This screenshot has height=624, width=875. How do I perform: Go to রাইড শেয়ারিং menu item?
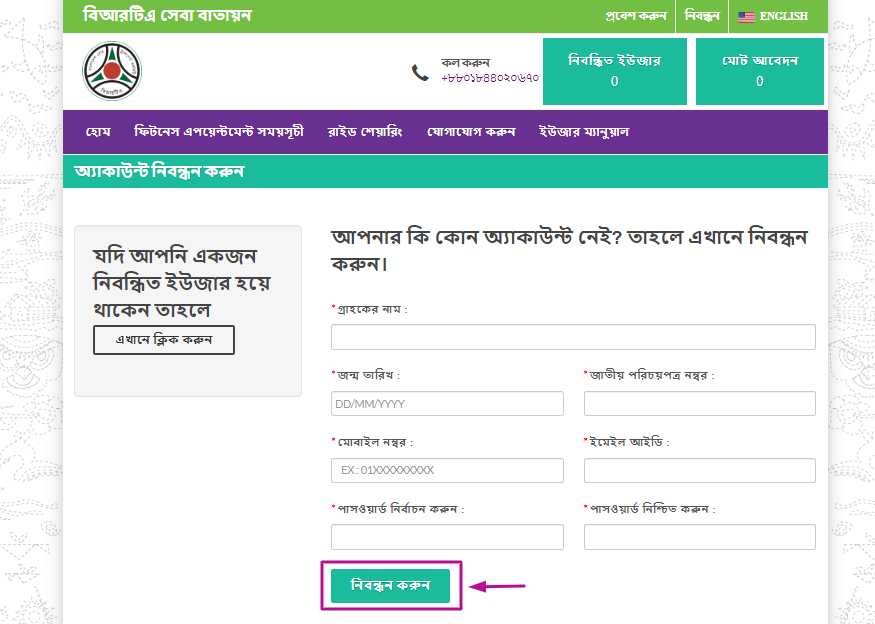point(365,132)
